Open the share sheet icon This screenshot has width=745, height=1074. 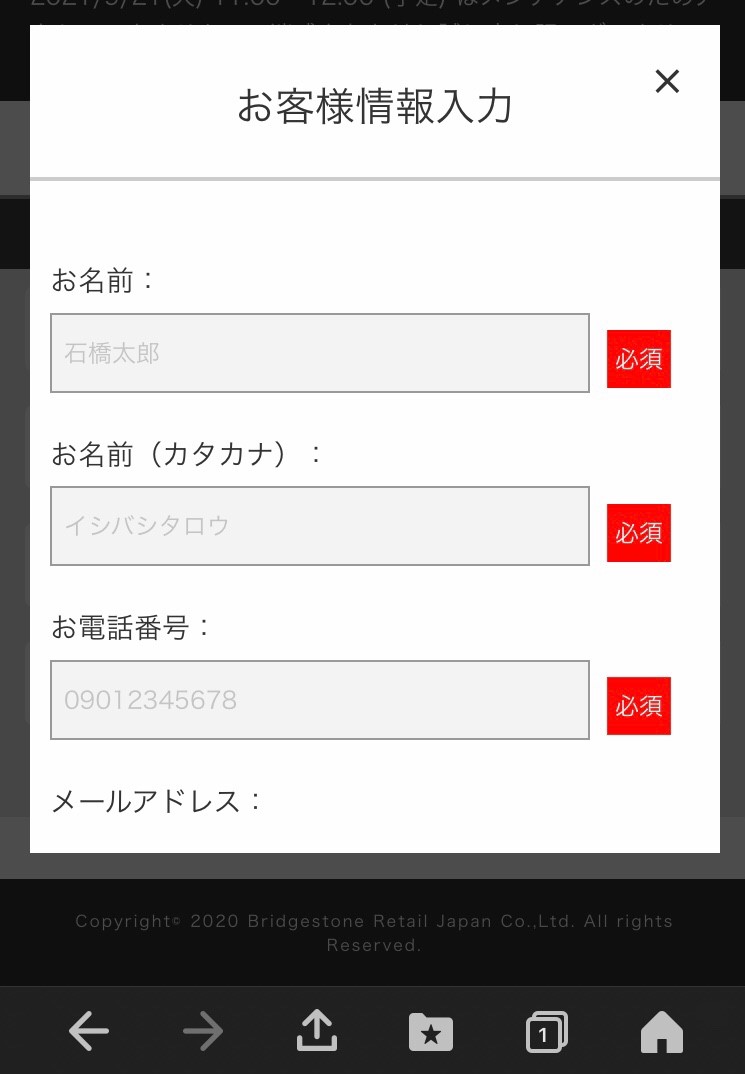coord(317,1031)
